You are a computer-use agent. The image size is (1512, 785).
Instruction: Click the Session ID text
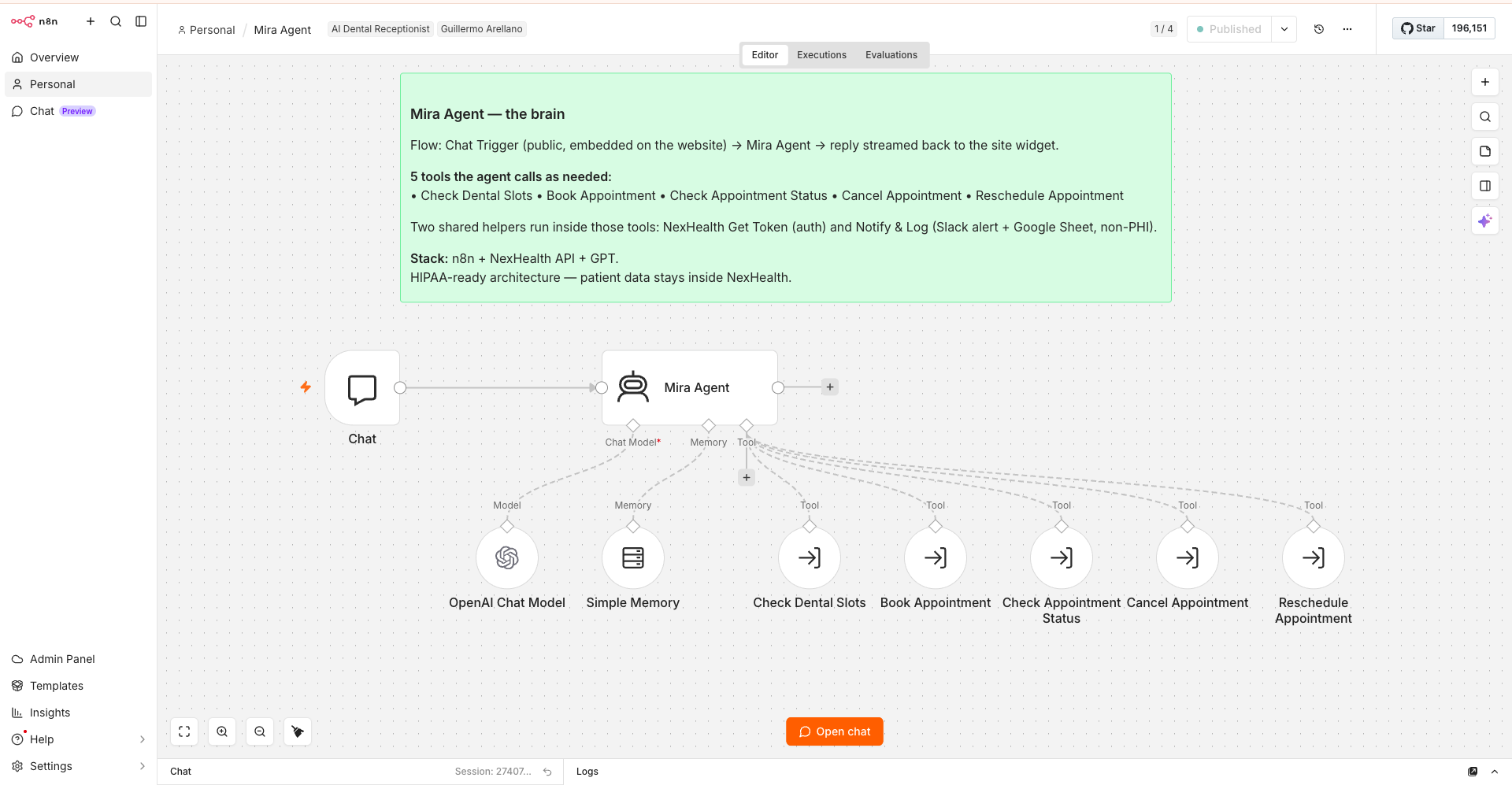(x=493, y=772)
